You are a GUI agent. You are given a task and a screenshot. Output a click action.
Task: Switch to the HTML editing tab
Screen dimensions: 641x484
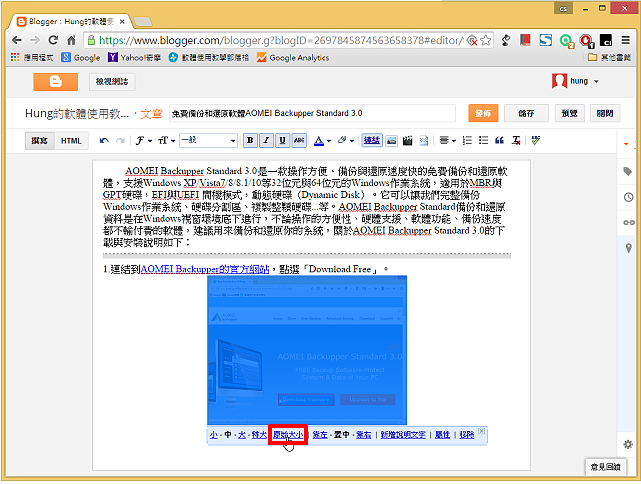click(71, 141)
